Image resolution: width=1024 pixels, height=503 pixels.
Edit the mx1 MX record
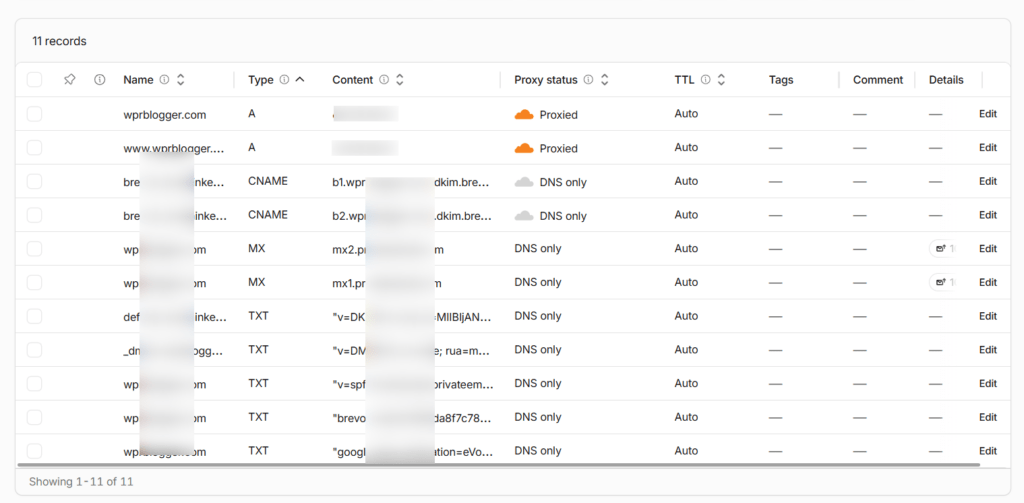pos(987,282)
